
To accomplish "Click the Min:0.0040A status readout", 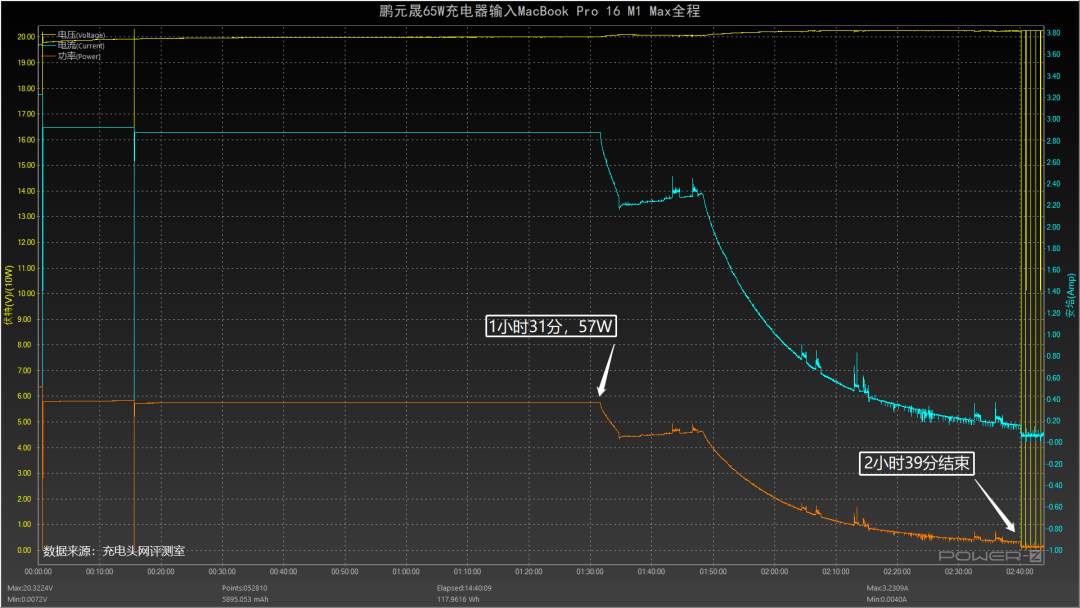I will pyautogui.click(x=886, y=599).
